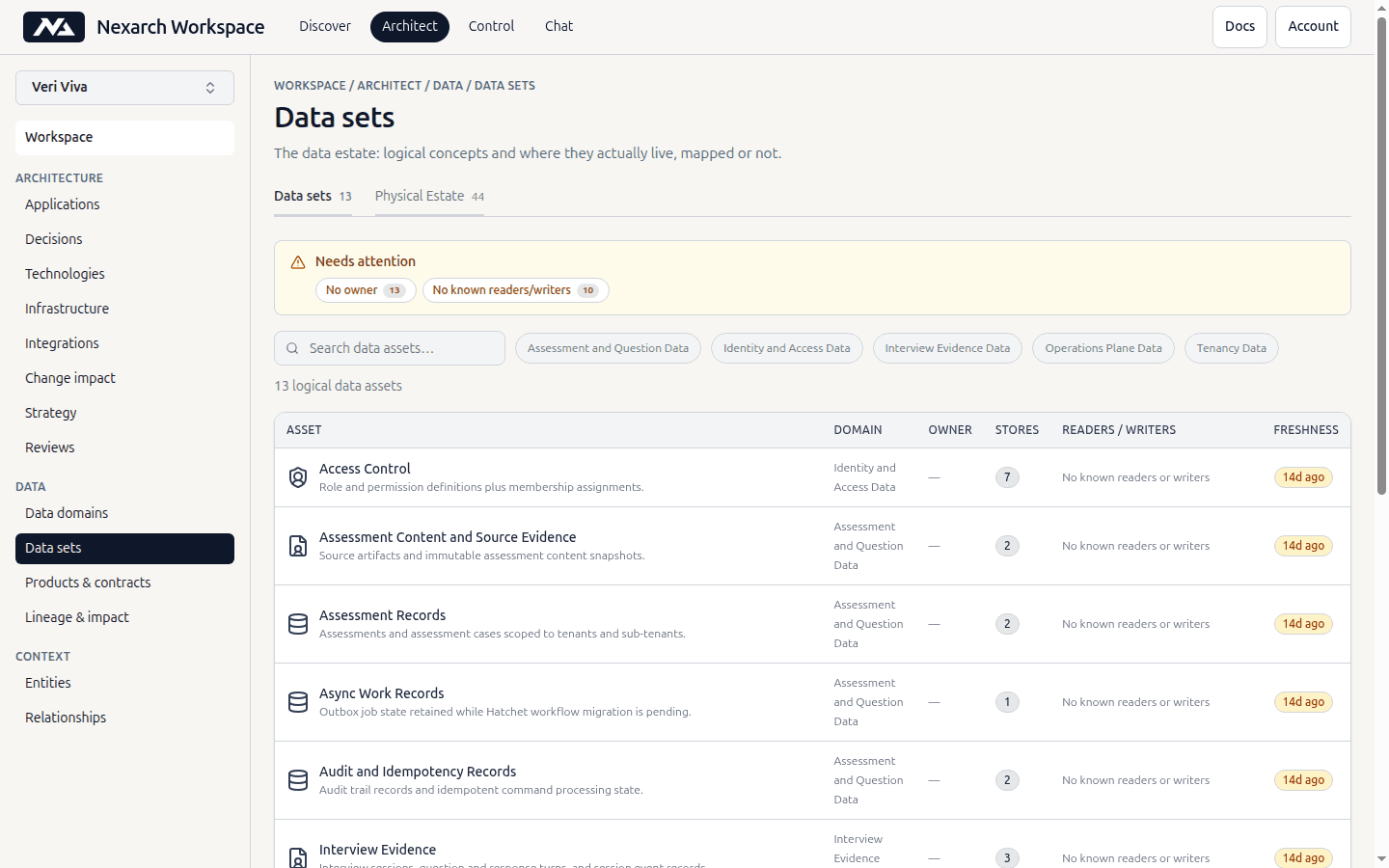Open Lineage & impact page
The image size is (1389, 868).
[x=124, y=617]
